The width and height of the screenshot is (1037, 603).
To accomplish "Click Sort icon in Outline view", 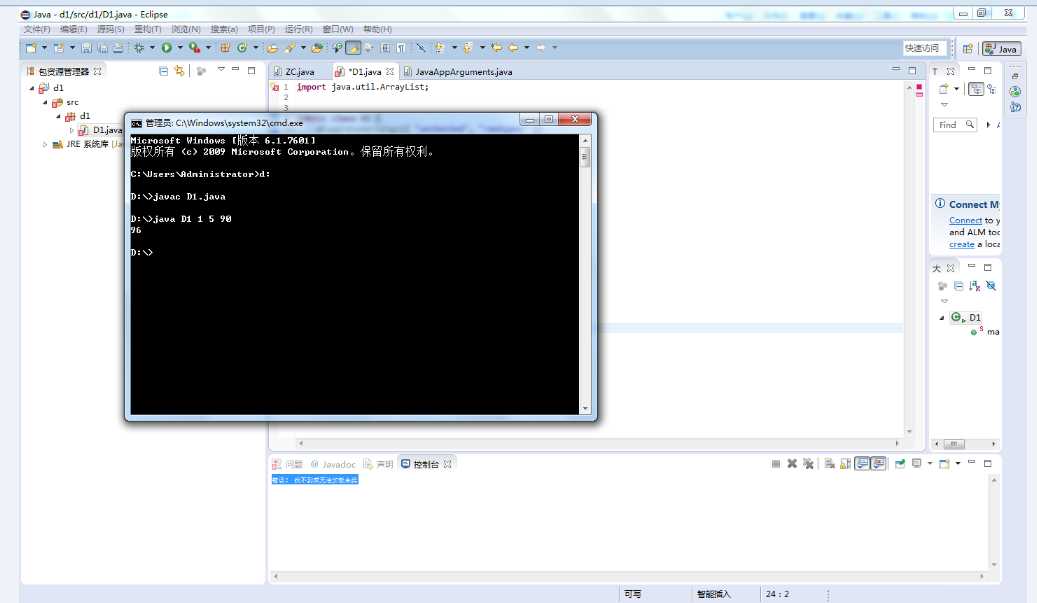I will pos(974,286).
